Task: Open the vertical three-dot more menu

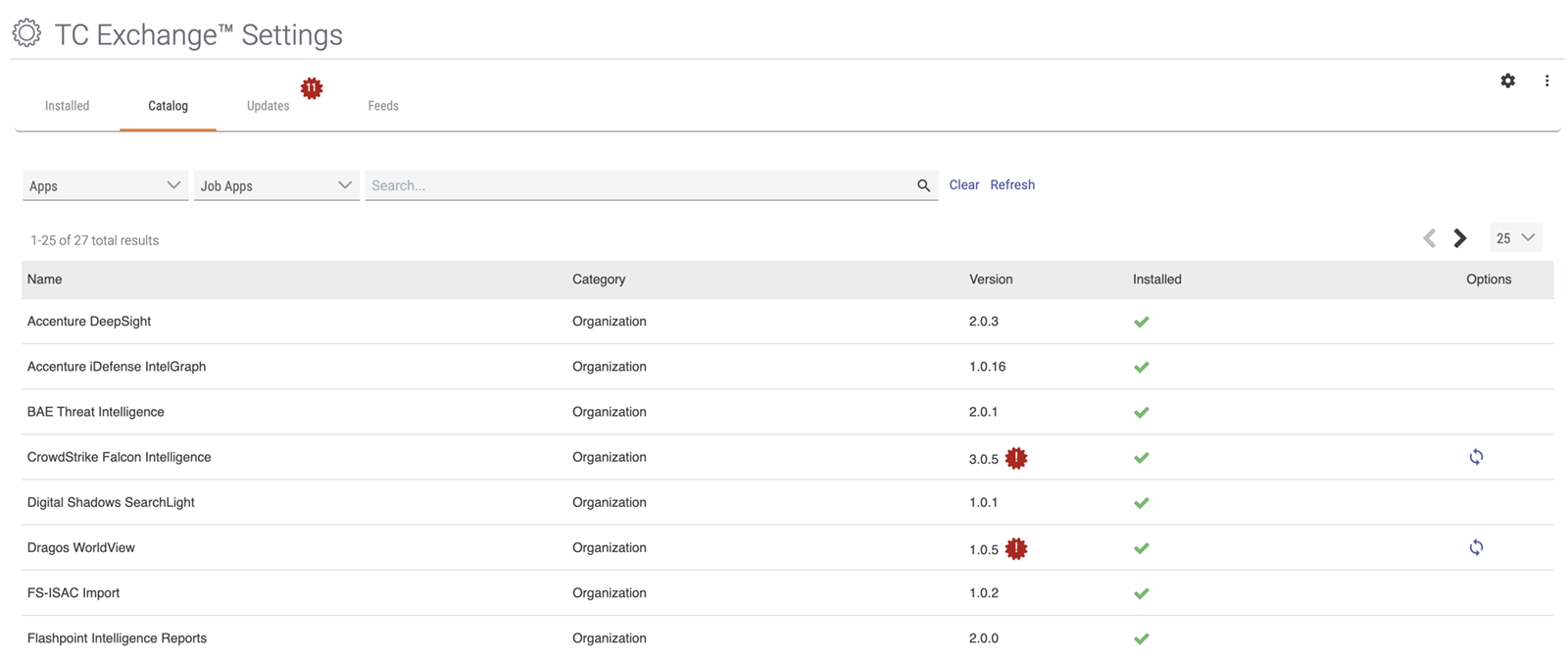Action: (1546, 80)
